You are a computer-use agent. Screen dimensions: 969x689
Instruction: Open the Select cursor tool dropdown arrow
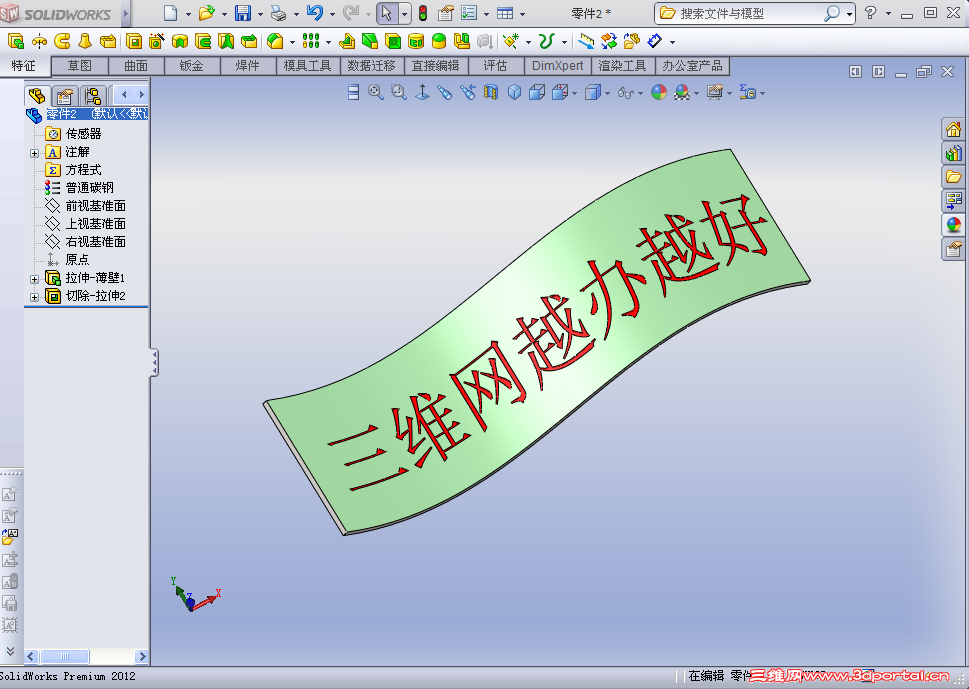(404, 14)
